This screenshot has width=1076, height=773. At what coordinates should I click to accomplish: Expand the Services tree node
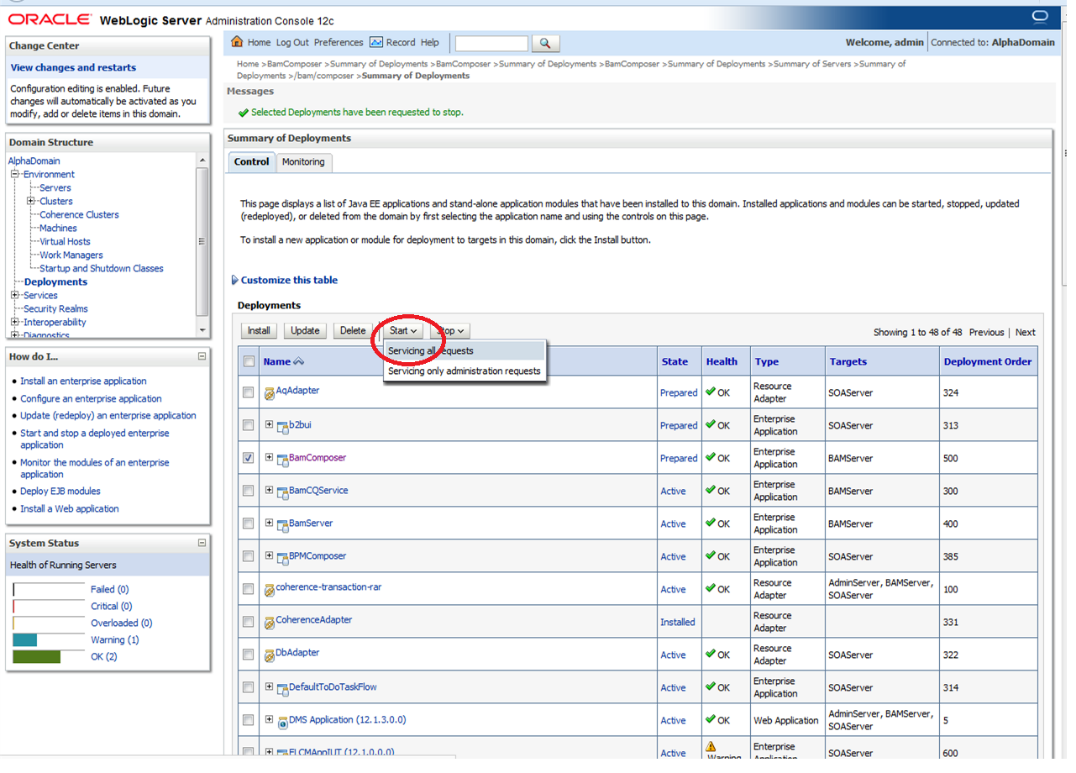(x=14, y=295)
